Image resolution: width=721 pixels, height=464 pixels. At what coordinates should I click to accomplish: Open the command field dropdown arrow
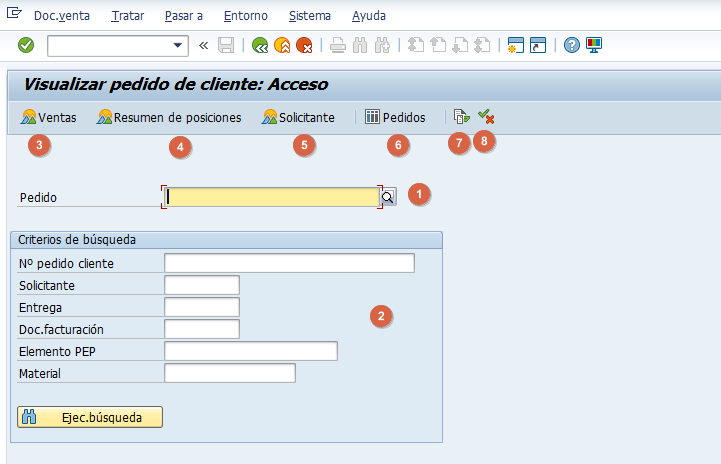[x=177, y=45]
